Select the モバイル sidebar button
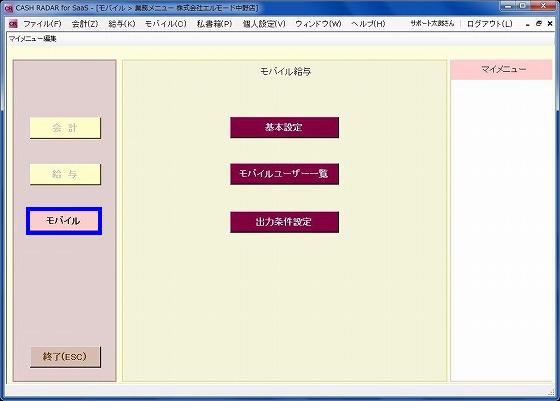Screen dimensions: 560x401 click(64, 221)
